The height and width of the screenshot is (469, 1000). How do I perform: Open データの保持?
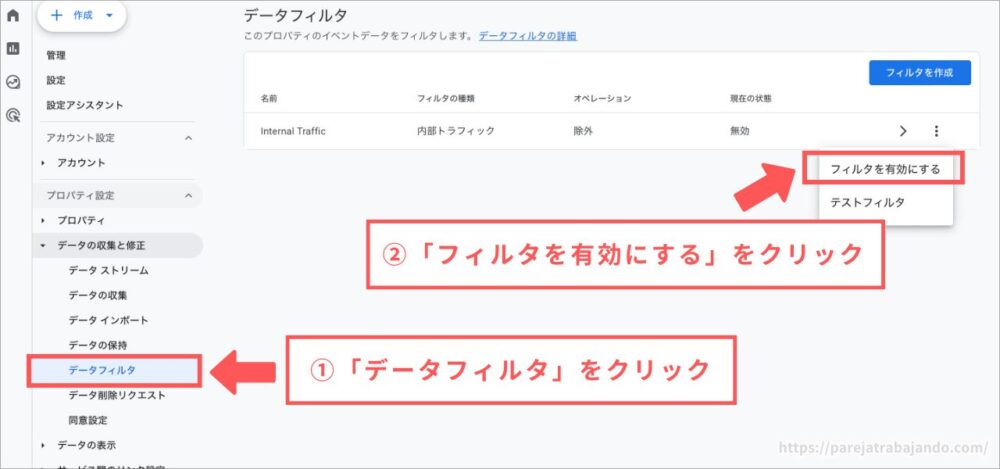coord(98,345)
